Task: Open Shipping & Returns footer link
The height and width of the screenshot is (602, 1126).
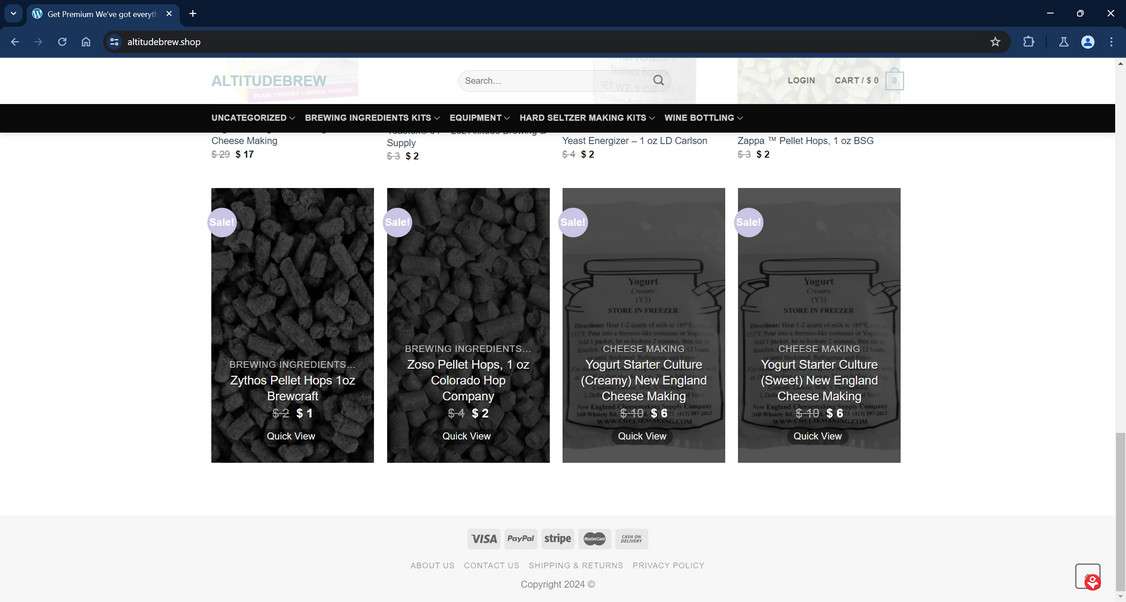Action: coord(576,565)
